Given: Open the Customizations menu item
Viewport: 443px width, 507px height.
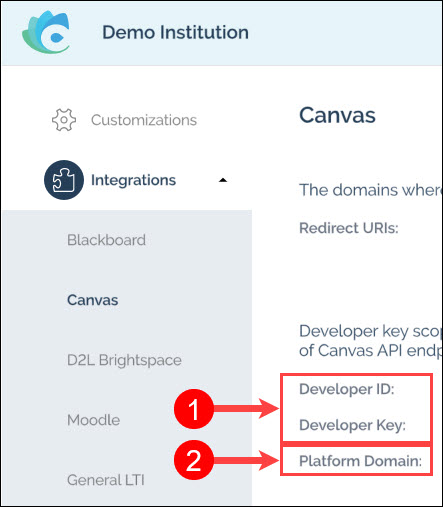Looking at the screenshot, I should (144, 120).
